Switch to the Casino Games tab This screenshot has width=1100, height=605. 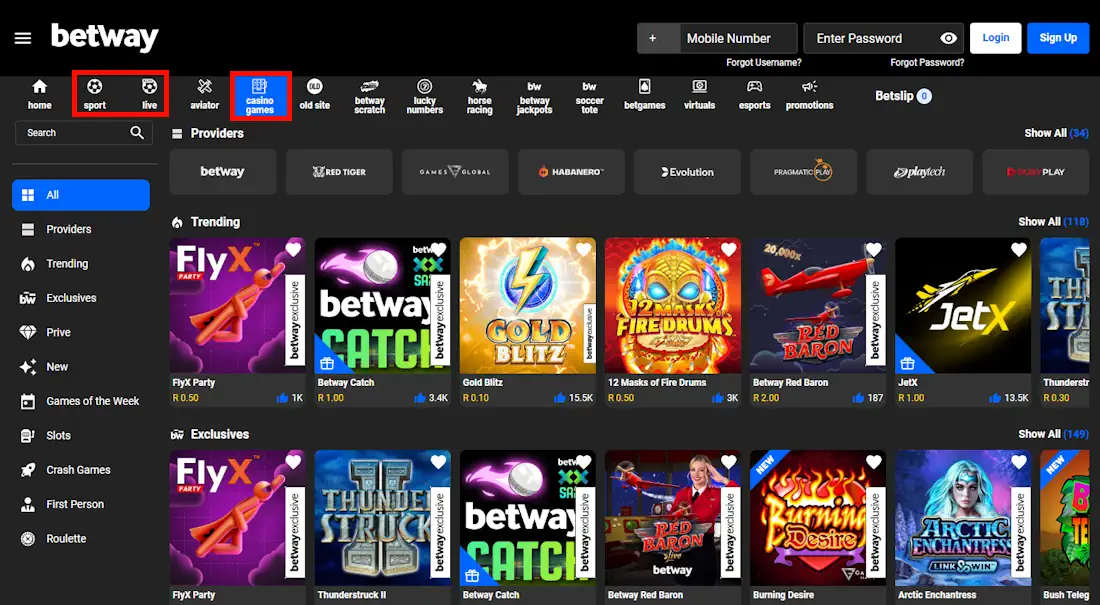[260, 92]
